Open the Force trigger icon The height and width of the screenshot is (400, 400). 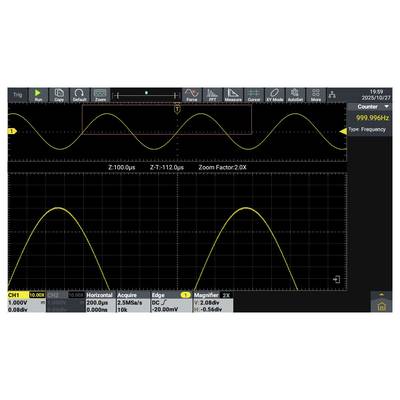click(x=192, y=95)
